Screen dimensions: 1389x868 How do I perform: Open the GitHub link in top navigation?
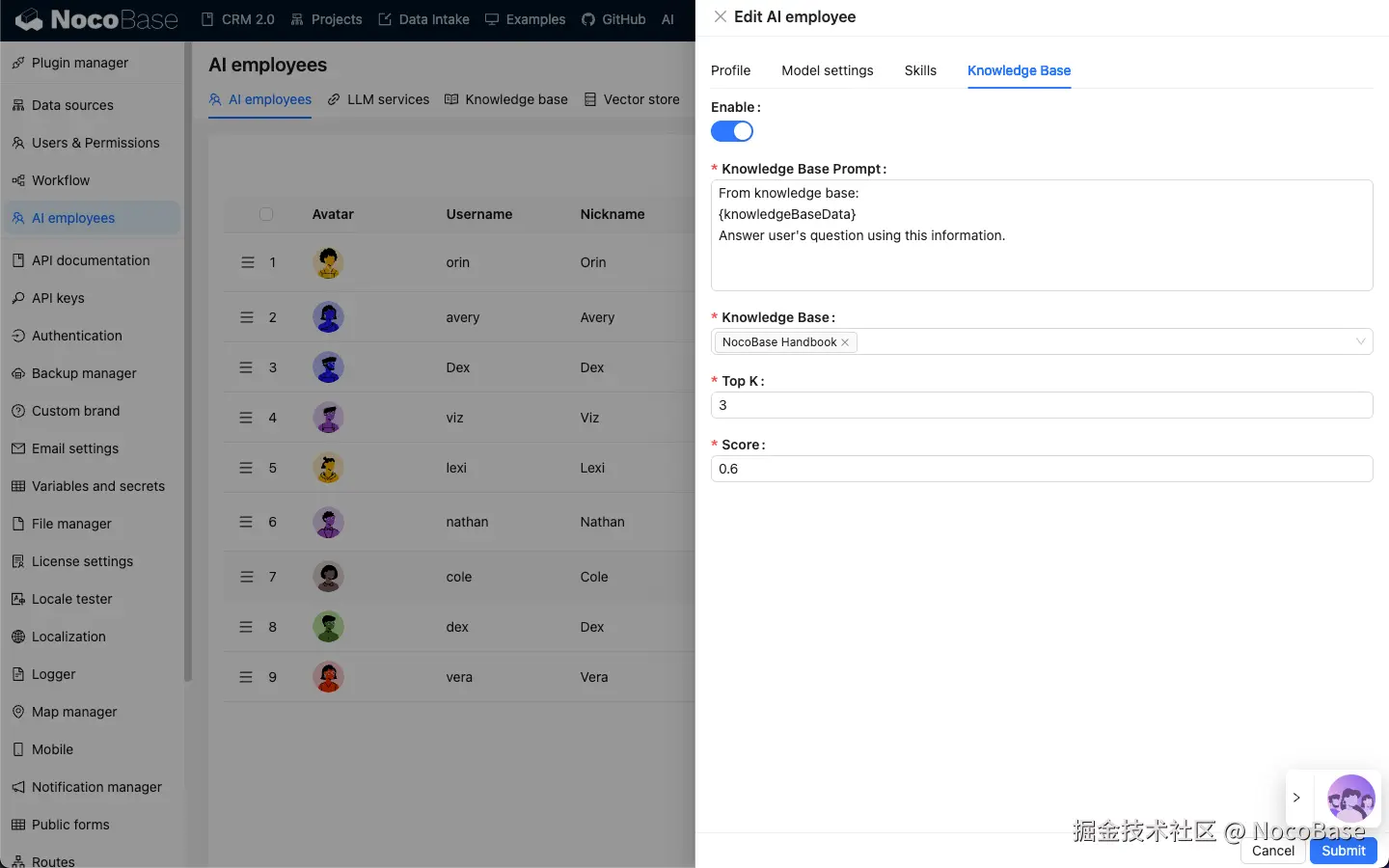click(x=613, y=19)
